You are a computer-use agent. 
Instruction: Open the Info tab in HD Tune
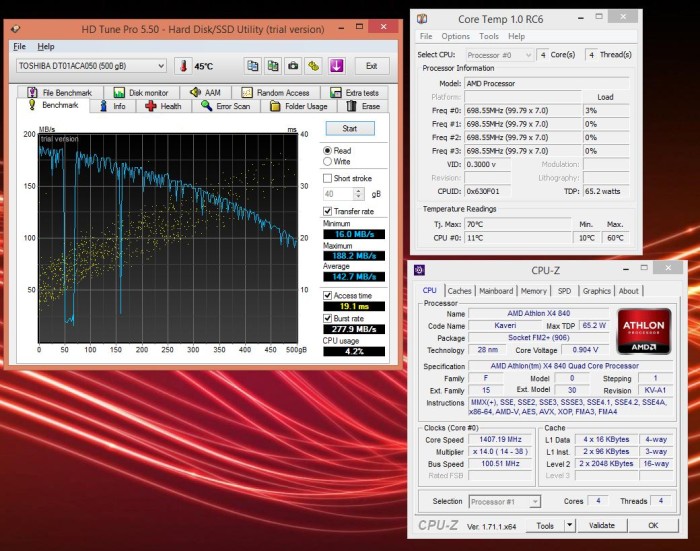113,106
